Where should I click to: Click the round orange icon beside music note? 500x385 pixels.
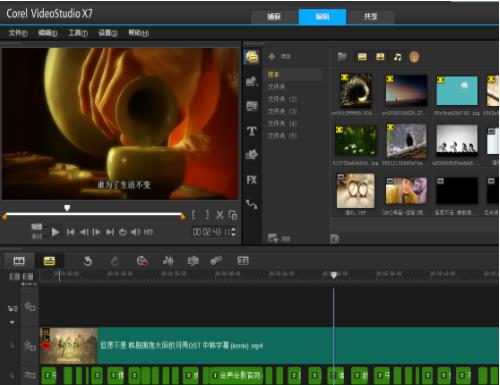(414, 57)
